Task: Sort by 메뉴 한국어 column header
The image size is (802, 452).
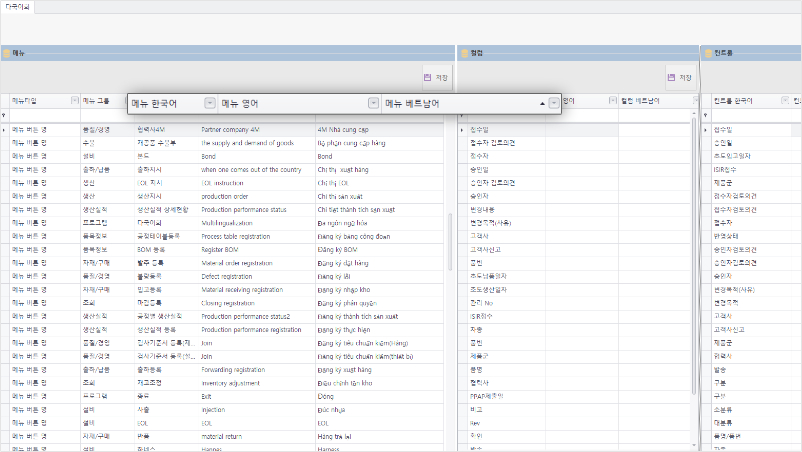Action: coord(154,103)
